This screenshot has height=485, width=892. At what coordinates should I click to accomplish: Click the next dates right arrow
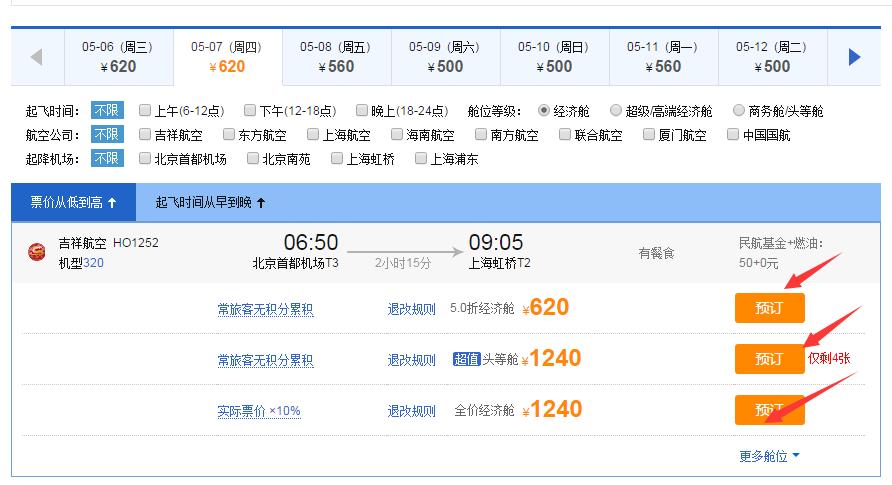(x=854, y=57)
